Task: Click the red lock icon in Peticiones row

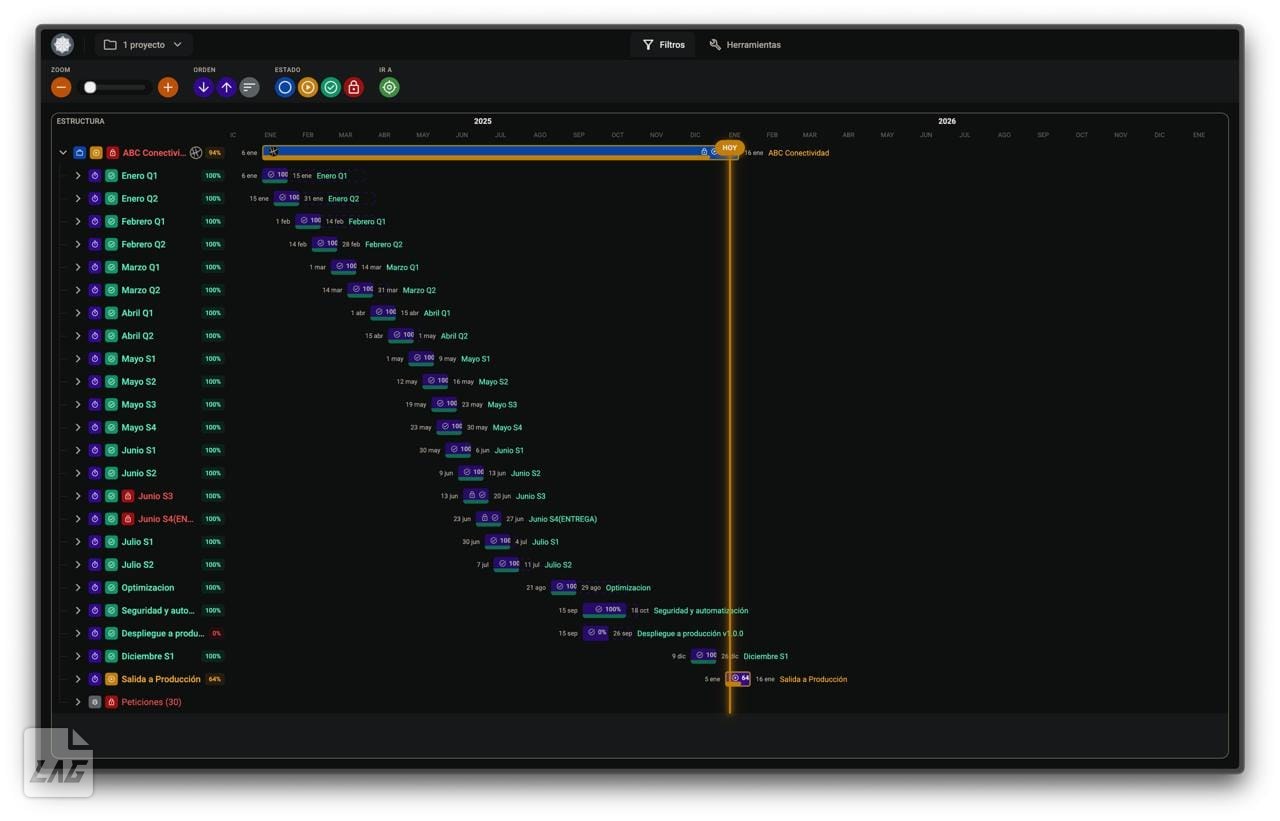Action: pyautogui.click(x=111, y=702)
